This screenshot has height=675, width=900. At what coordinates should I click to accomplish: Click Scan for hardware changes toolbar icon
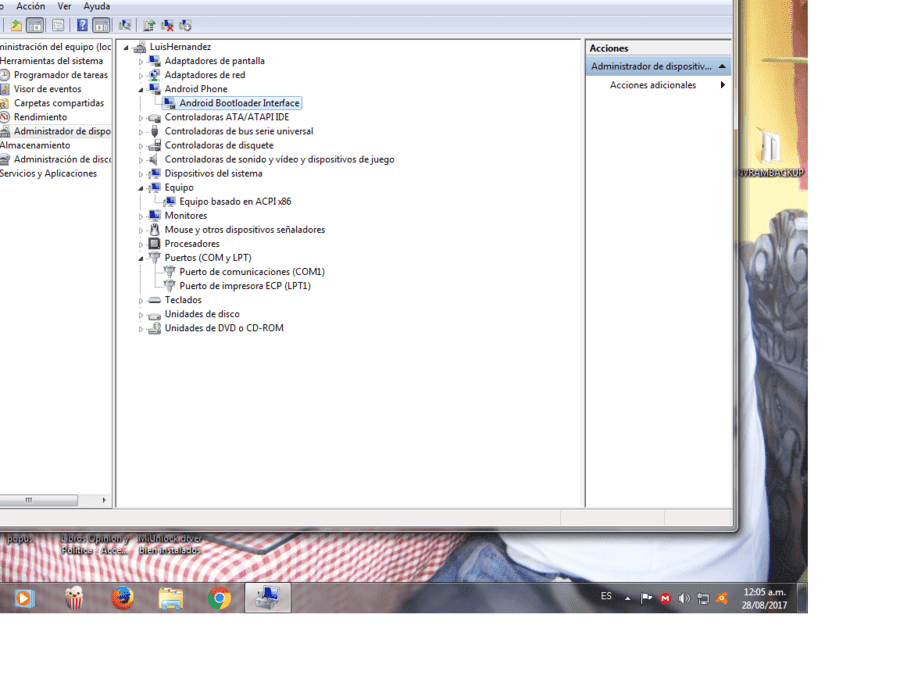point(125,25)
